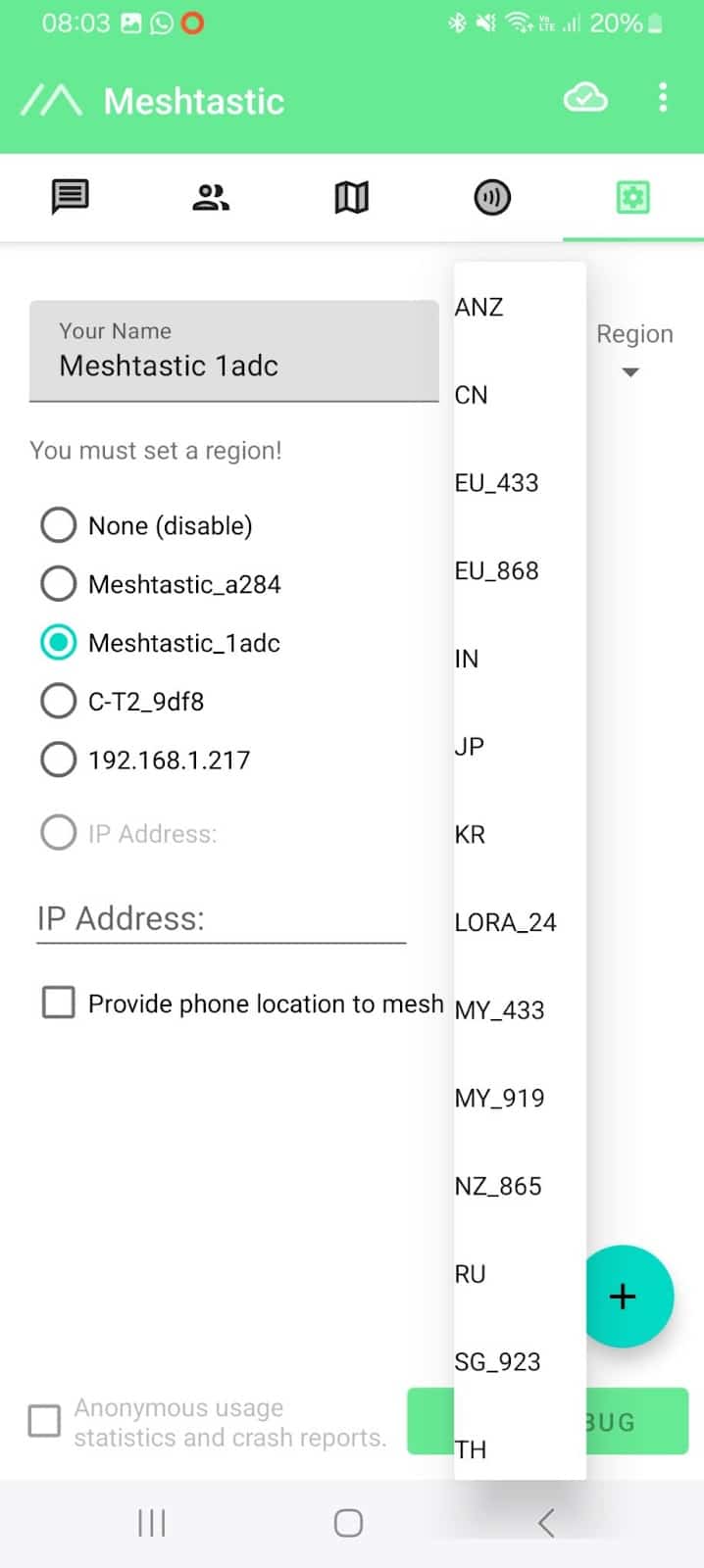This screenshot has width=704, height=1568.
Task: Open the three-dot overflow menu
Action: point(663,97)
